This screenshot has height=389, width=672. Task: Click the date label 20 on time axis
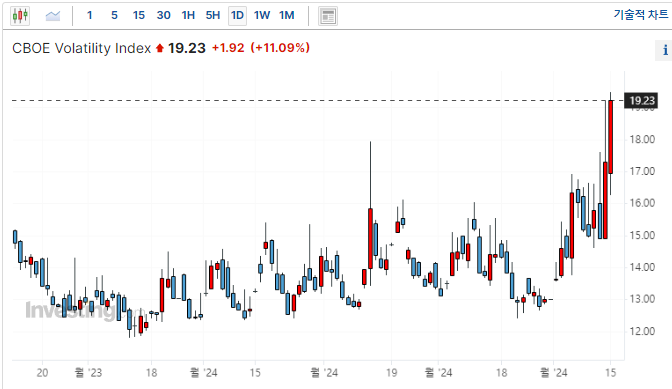tap(42, 373)
